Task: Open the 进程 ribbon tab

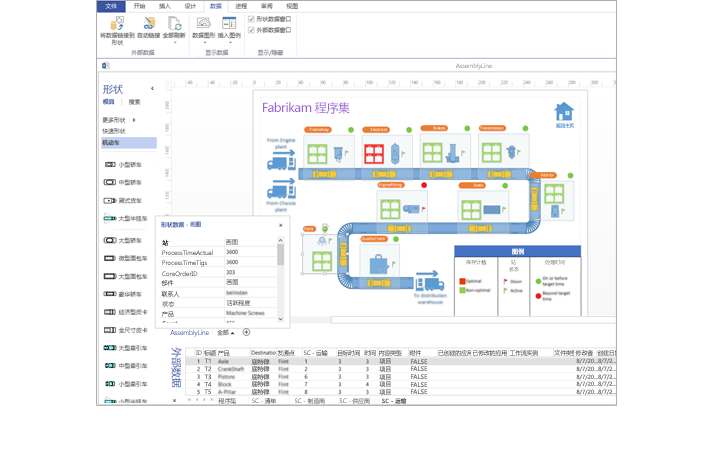Action: 241,6
